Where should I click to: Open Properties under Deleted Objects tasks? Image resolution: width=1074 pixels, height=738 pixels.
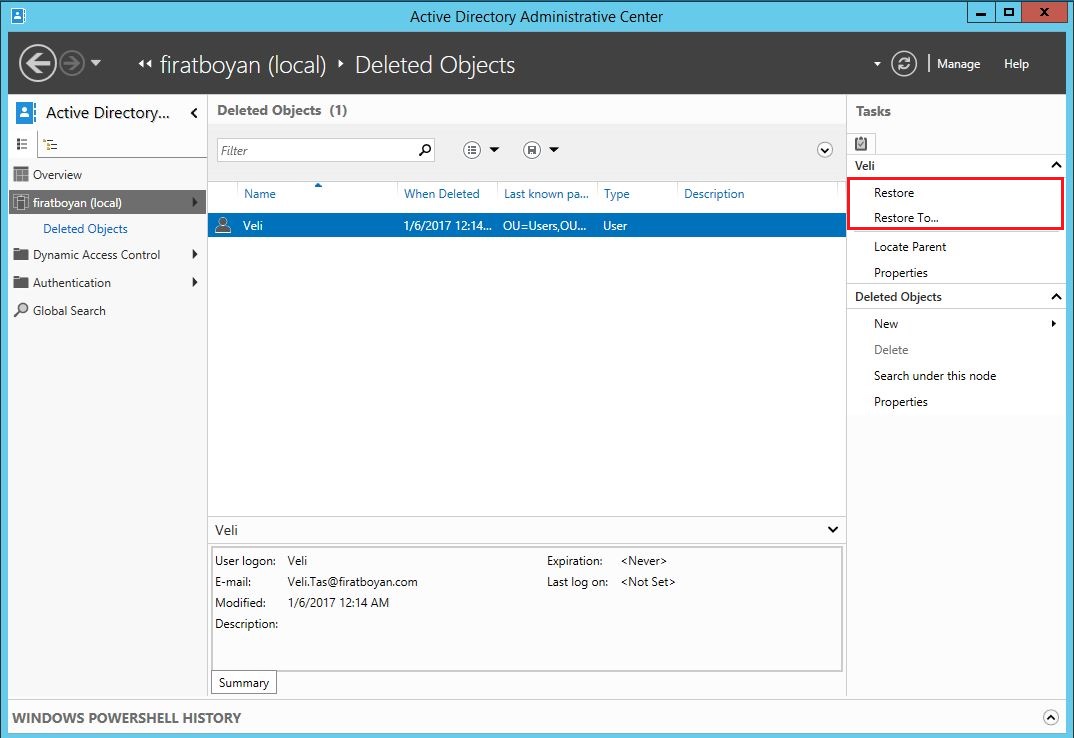point(900,402)
